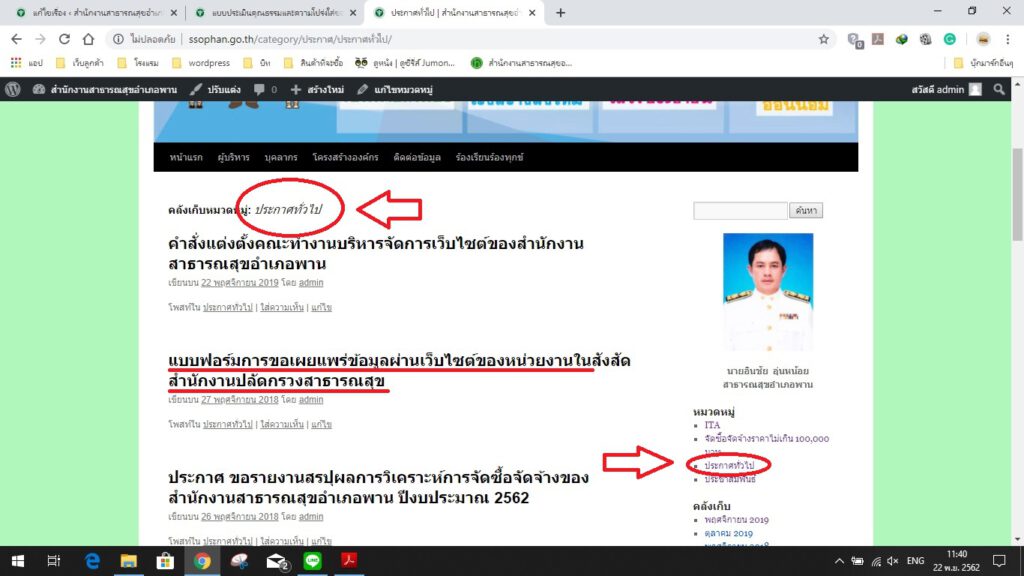Open จัดซื้อจัดจ้างราคาไม่เกิน 100,000 category
This screenshot has height=576, width=1024.
(x=766, y=445)
